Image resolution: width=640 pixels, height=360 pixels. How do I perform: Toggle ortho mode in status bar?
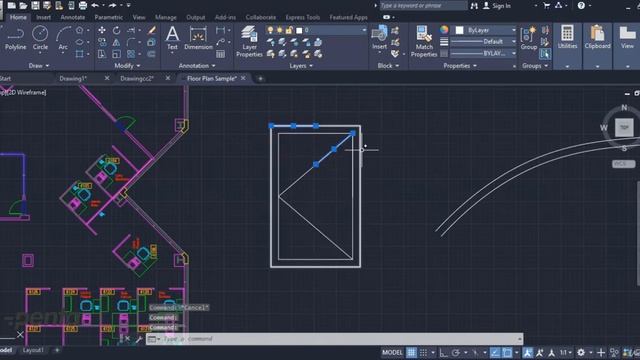point(443,352)
